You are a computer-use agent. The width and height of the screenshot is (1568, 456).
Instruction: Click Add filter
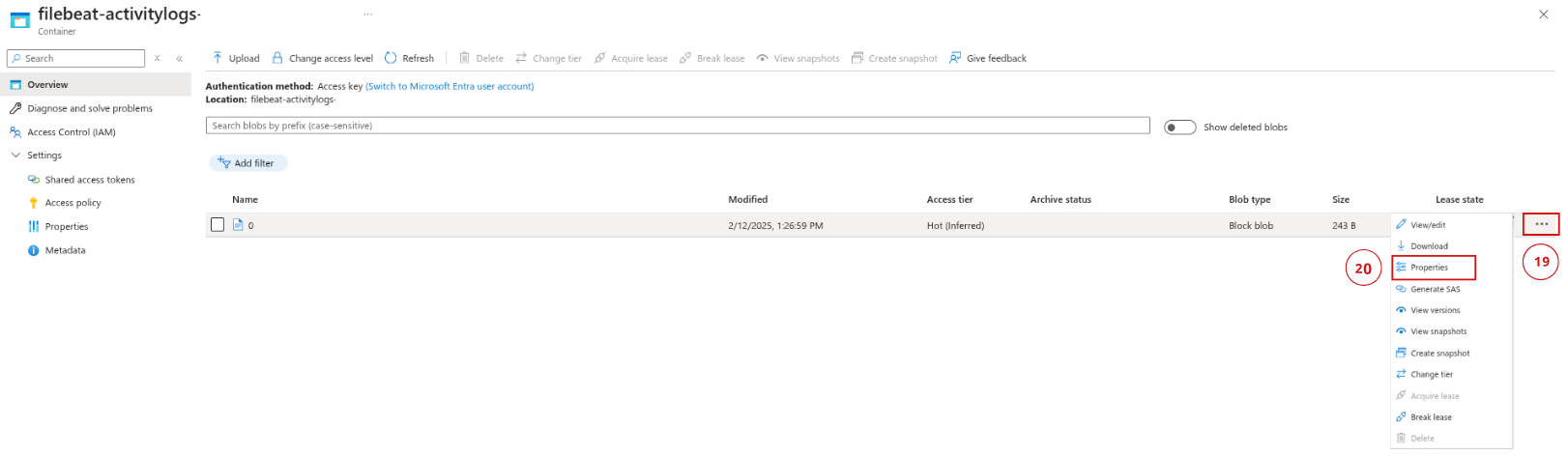tap(248, 163)
